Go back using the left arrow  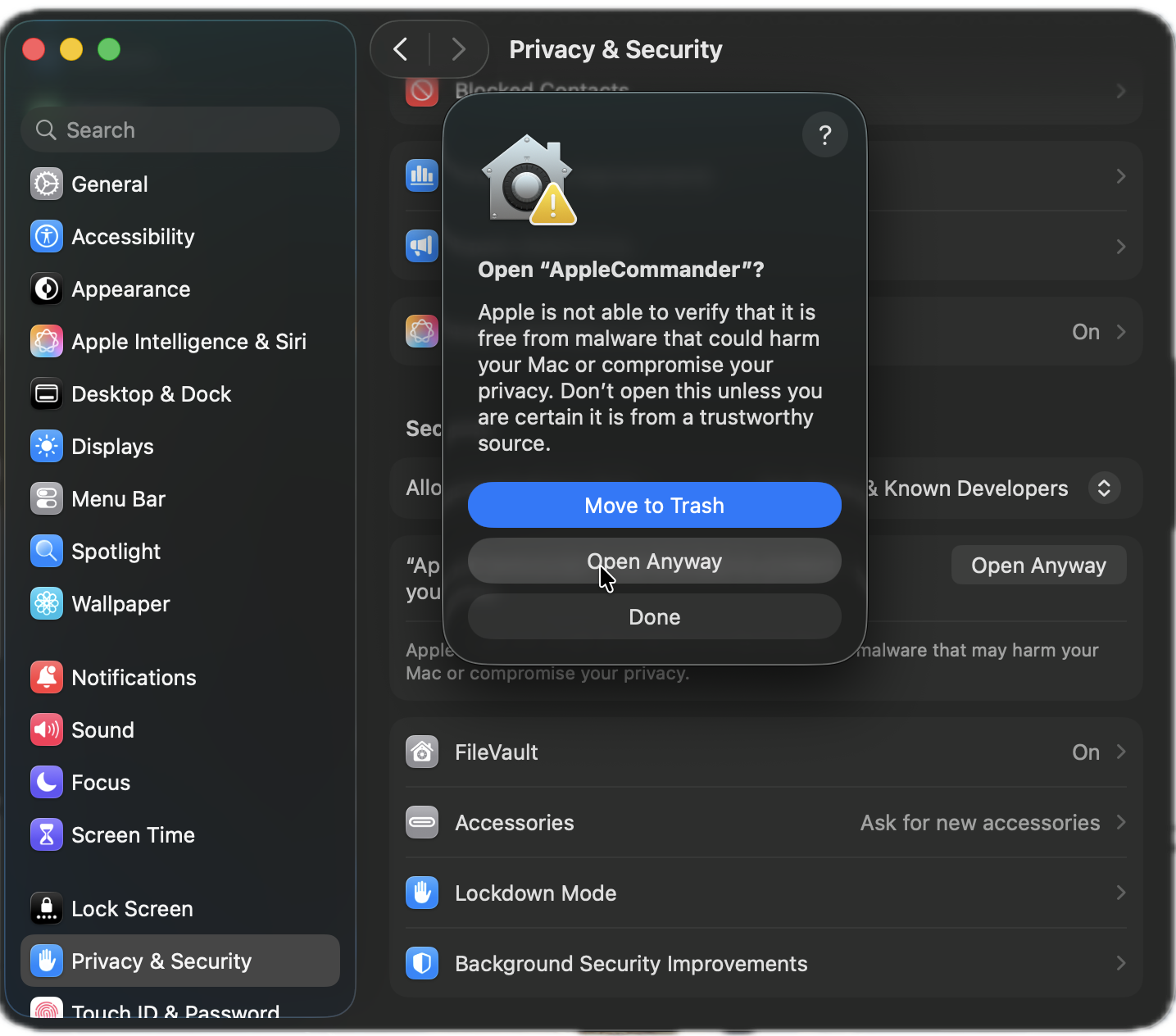click(x=400, y=49)
